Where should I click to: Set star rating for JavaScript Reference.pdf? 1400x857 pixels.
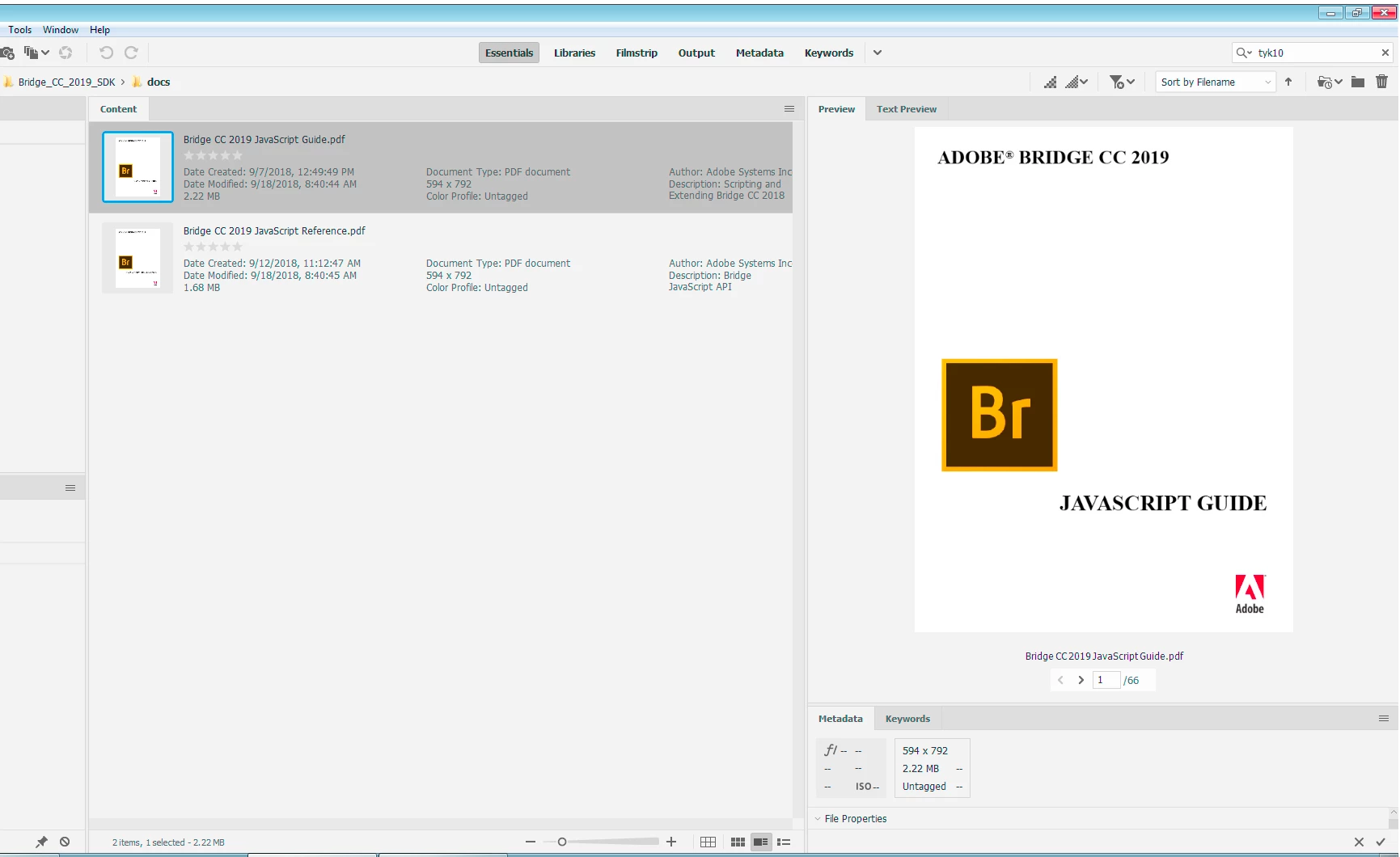point(213,247)
